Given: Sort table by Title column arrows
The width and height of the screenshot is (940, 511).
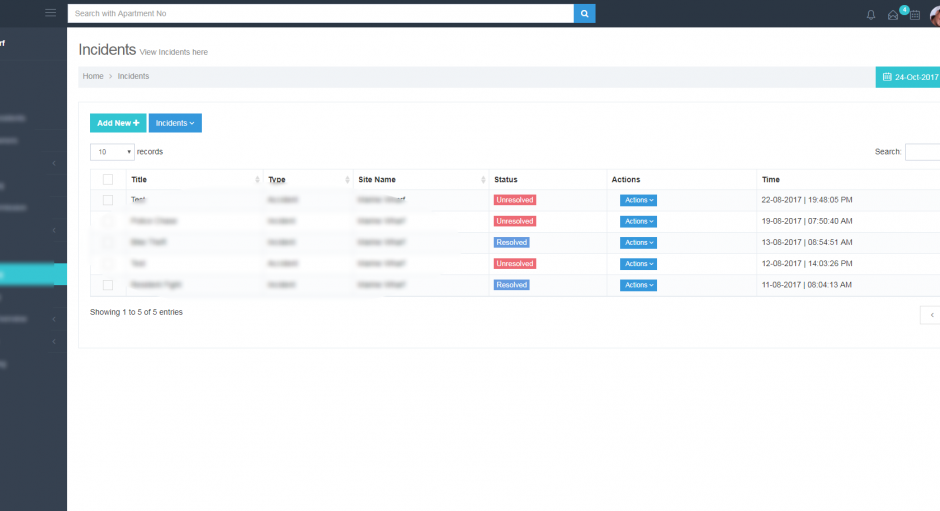Looking at the screenshot, I should coord(257,179).
